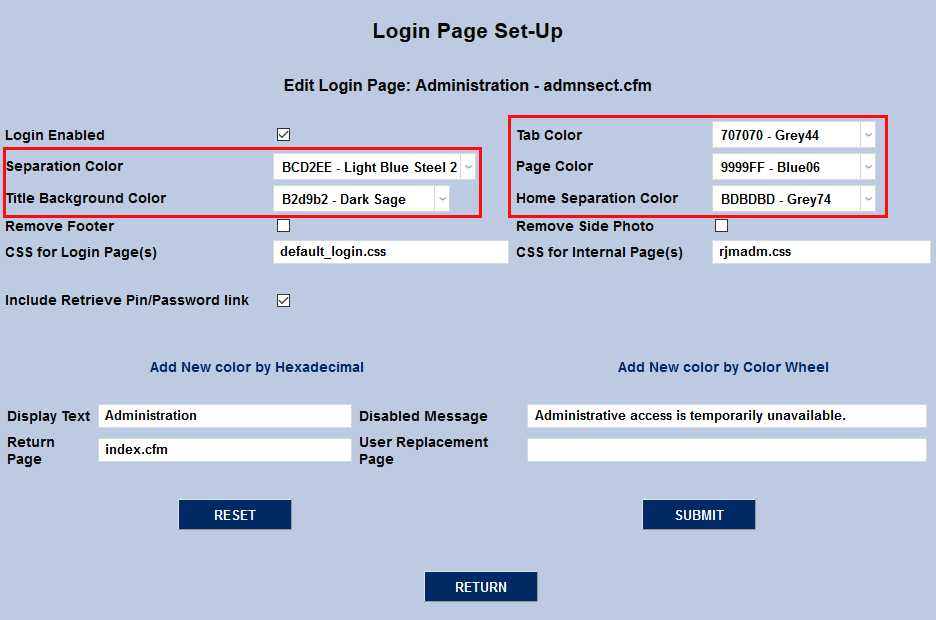Image resolution: width=936 pixels, height=620 pixels.
Task: Click the RESET button
Action: pyautogui.click(x=235, y=514)
